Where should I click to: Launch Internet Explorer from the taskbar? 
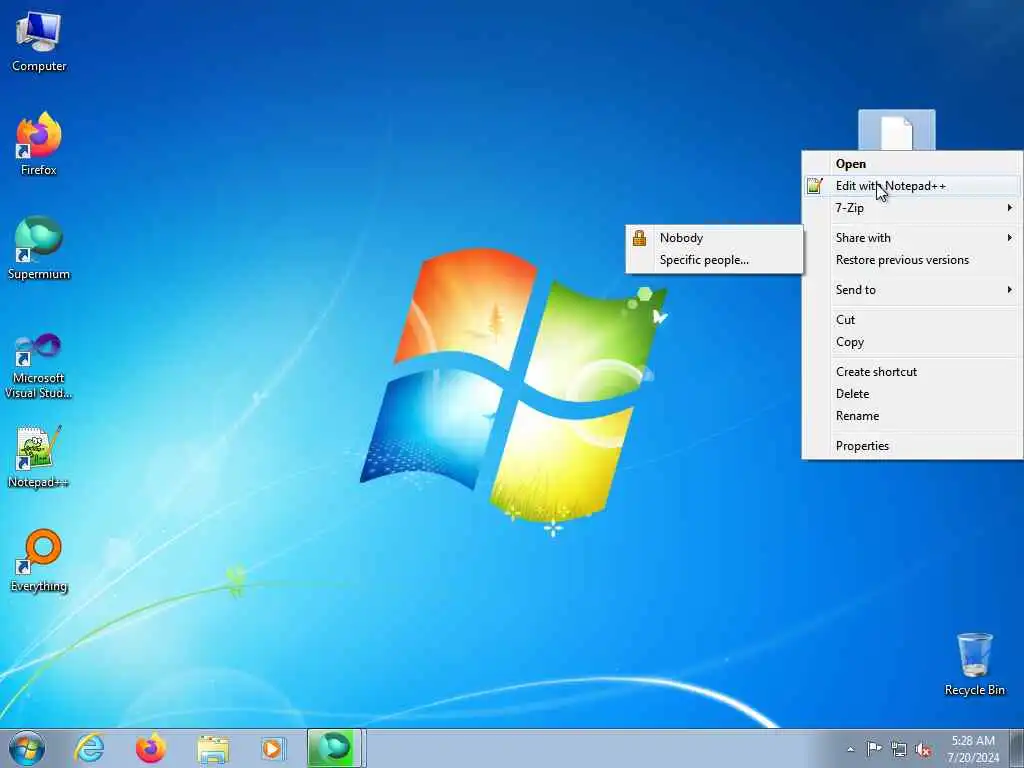(89, 748)
